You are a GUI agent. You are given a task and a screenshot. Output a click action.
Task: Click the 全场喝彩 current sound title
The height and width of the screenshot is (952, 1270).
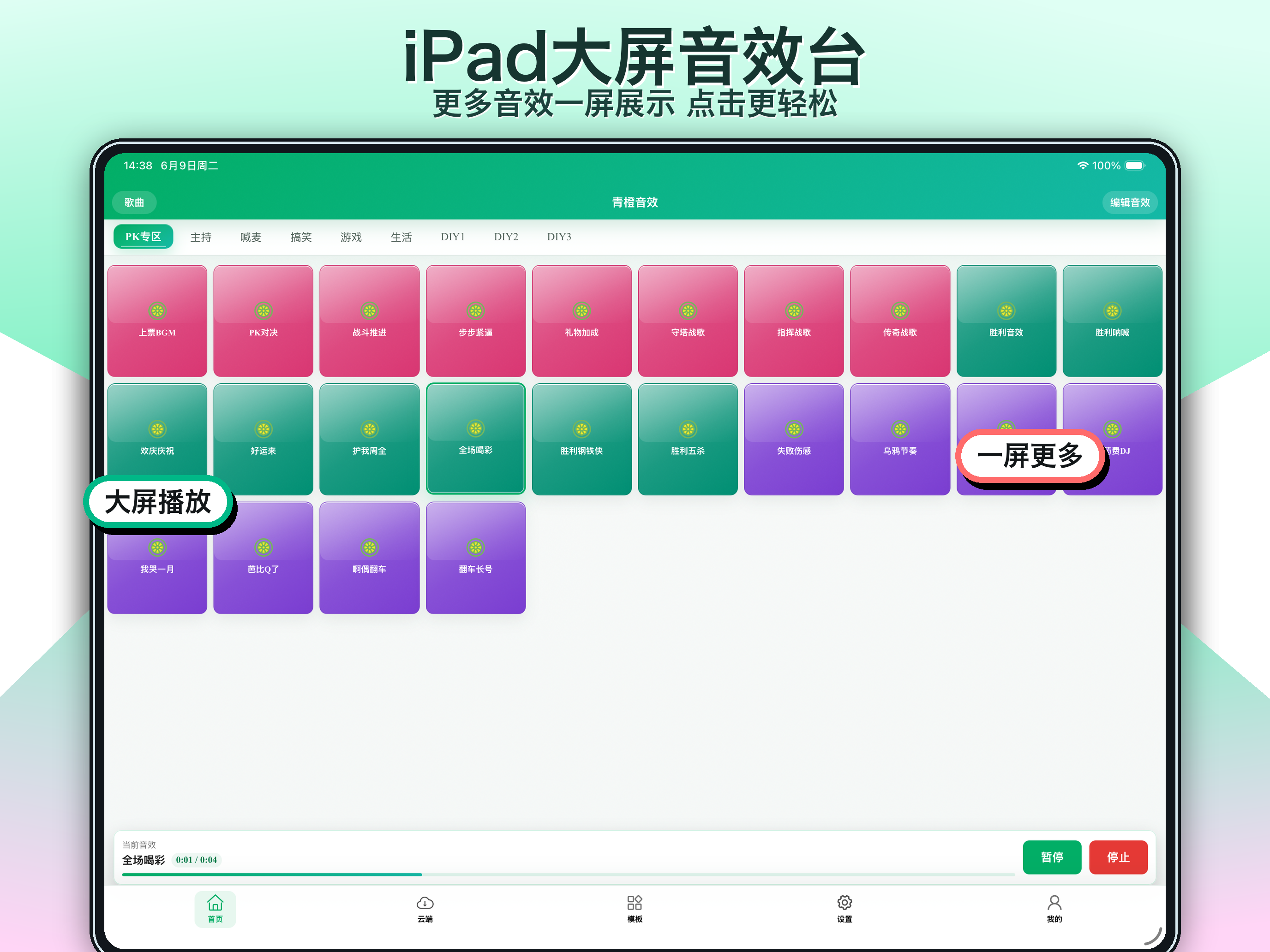(144, 860)
